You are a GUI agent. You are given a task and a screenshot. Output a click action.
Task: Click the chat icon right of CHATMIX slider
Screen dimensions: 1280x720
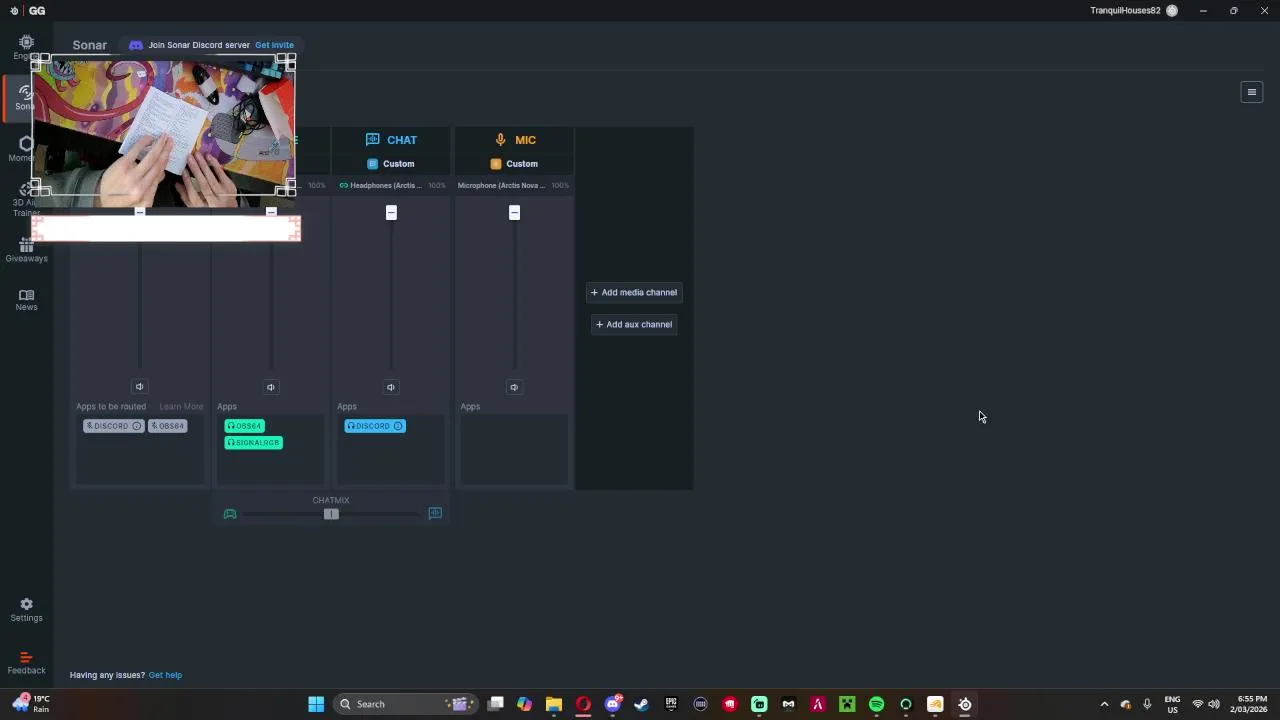pos(435,513)
